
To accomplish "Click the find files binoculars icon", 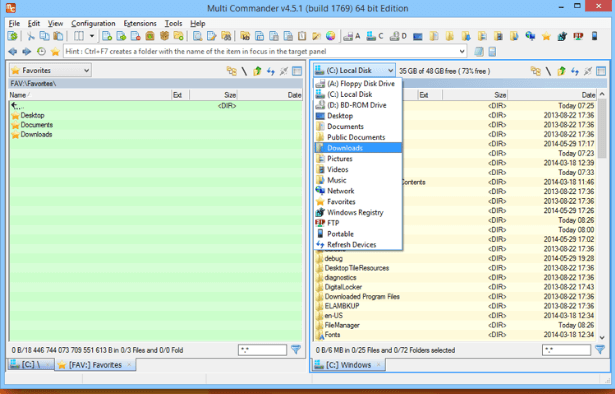I will click(226, 36).
